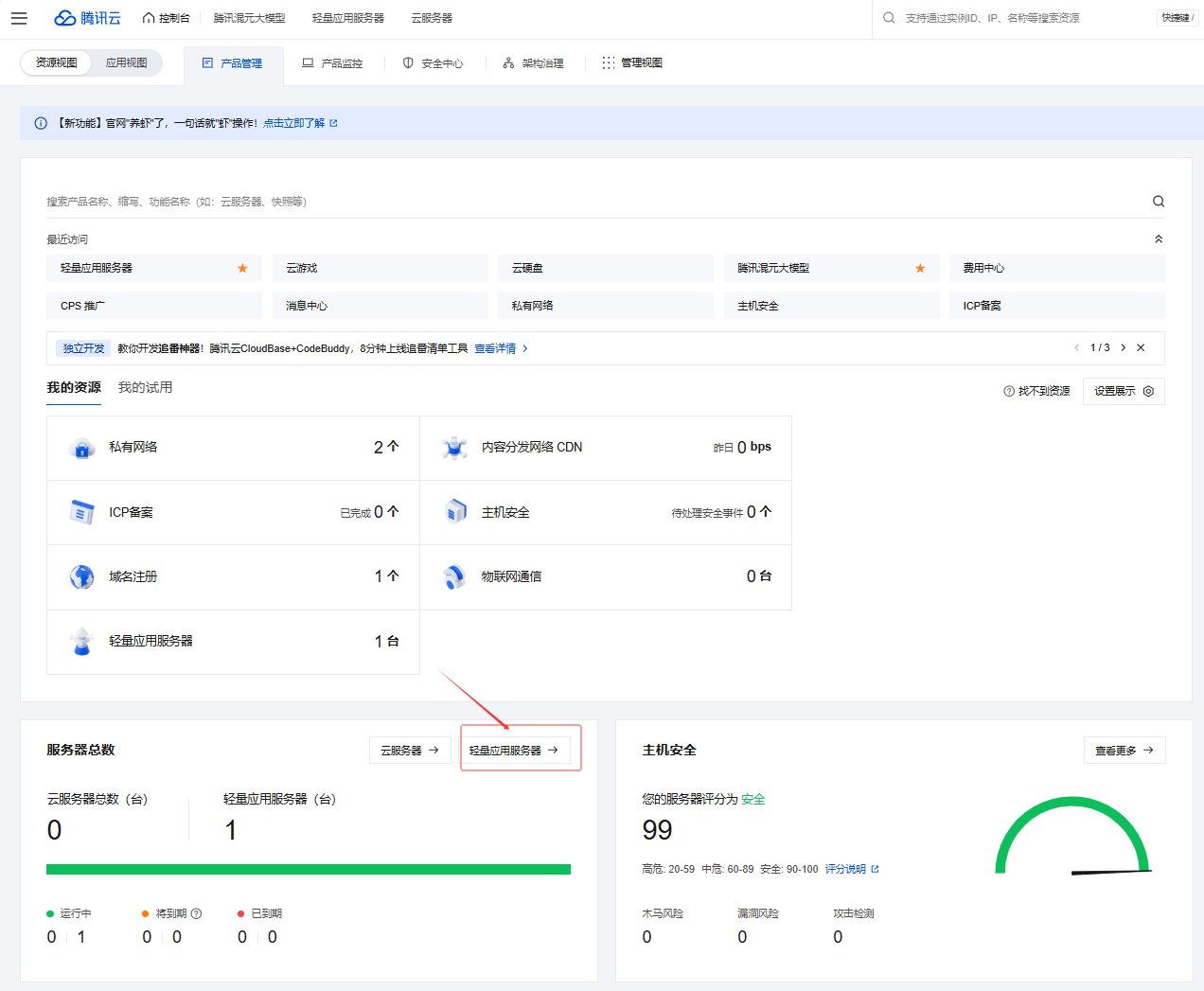1204x991 pixels.
Task: Open the 查看详情 link
Action: [x=501, y=348]
